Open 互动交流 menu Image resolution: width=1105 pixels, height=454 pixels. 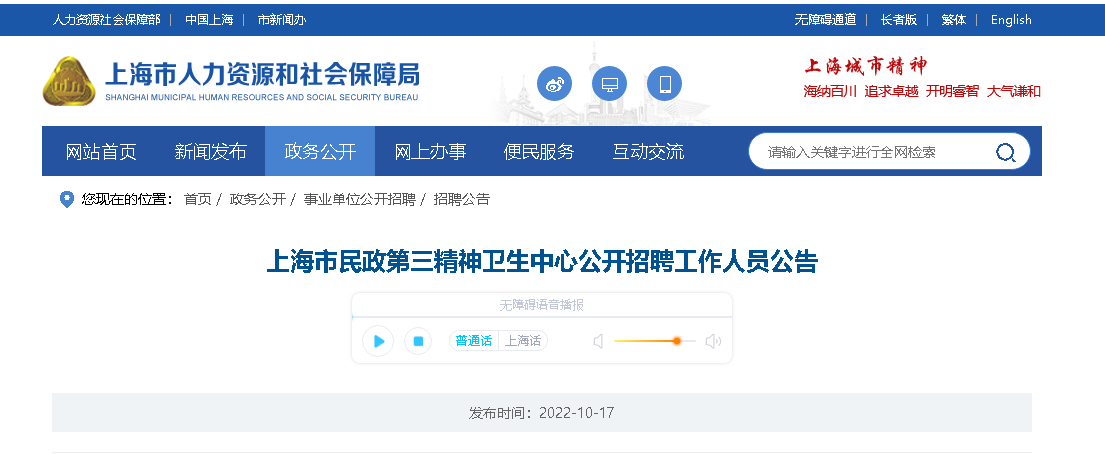(648, 152)
